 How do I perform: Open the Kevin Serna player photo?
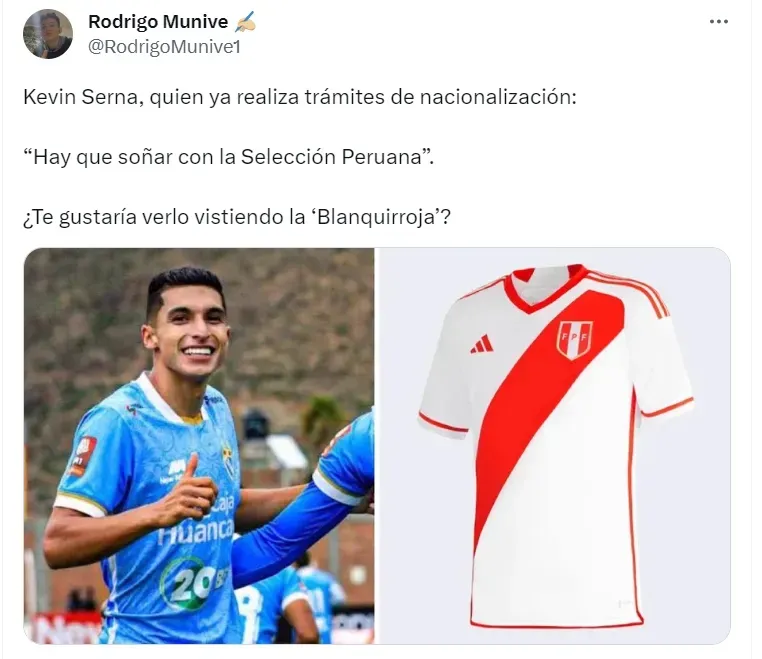coord(199,446)
